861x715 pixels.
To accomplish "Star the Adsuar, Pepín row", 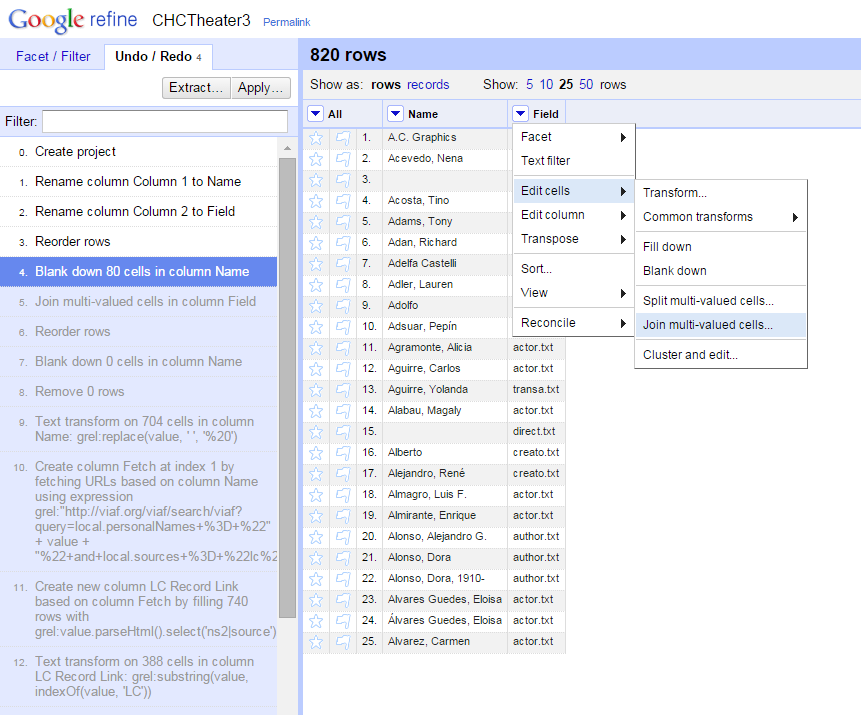I will (316, 327).
